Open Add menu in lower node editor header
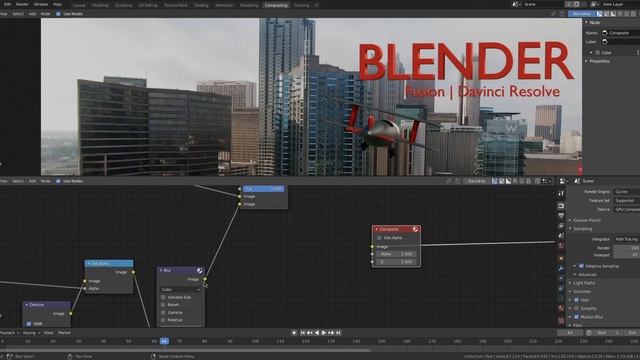The image size is (640, 360). coord(32,181)
